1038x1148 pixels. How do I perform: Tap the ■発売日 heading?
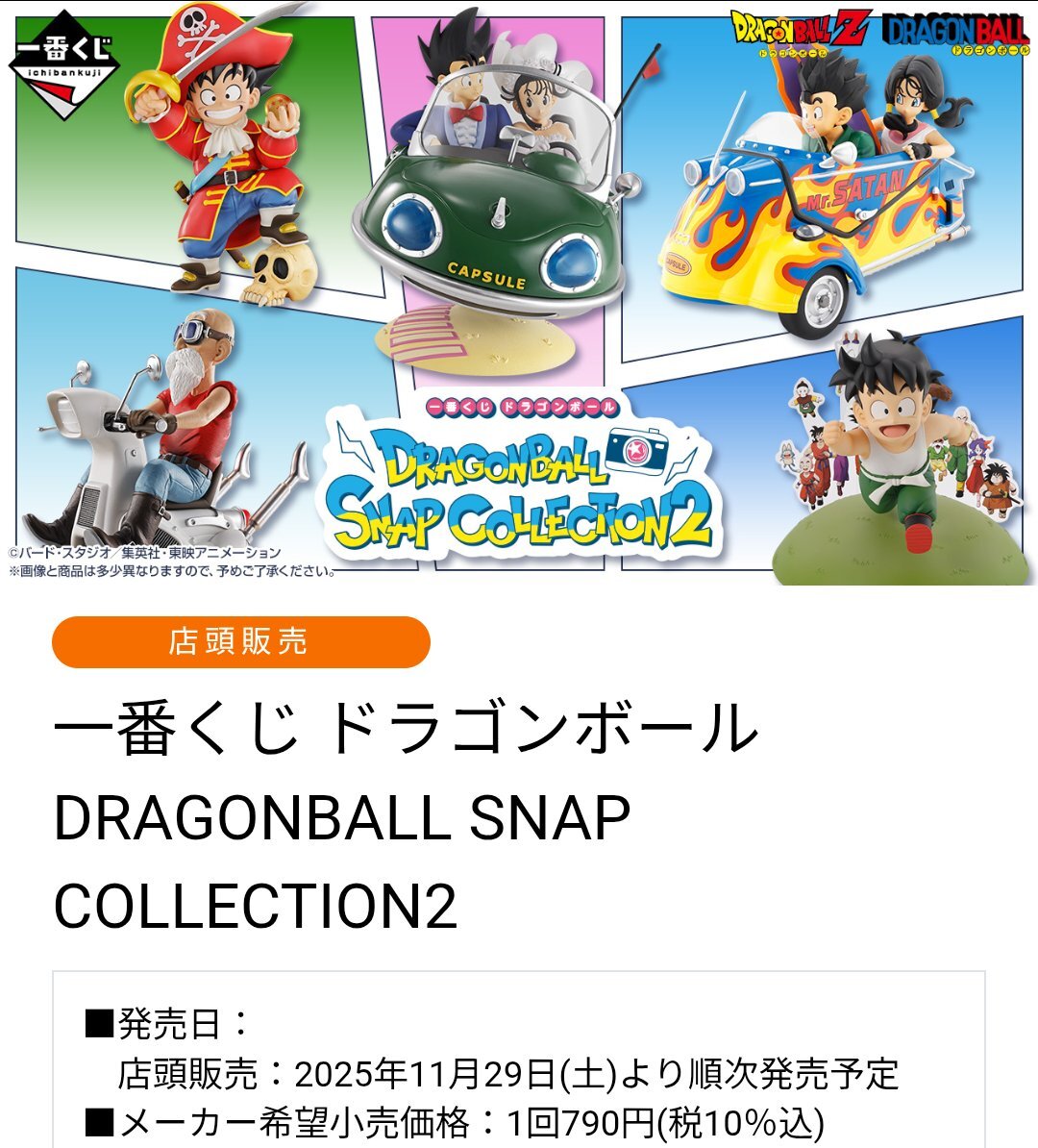click(x=167, y=1023)
